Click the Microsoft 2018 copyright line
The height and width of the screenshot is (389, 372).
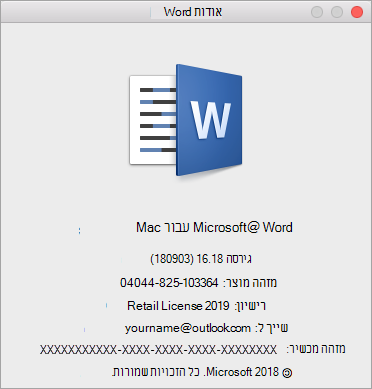point(202,372)
